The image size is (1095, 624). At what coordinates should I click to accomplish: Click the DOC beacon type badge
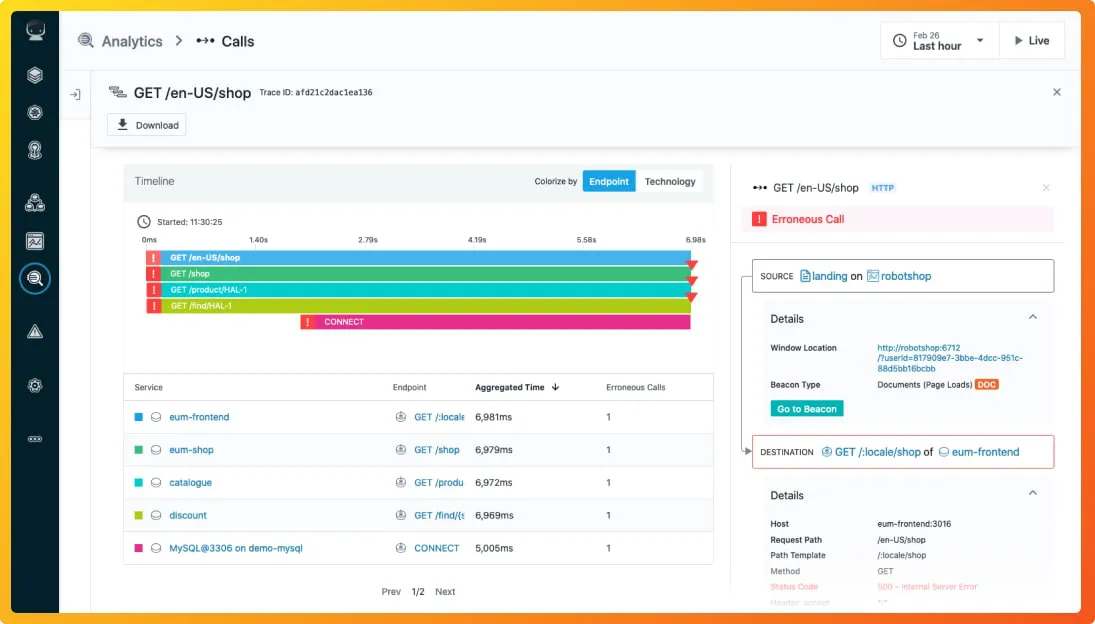[x=987, y=385]
